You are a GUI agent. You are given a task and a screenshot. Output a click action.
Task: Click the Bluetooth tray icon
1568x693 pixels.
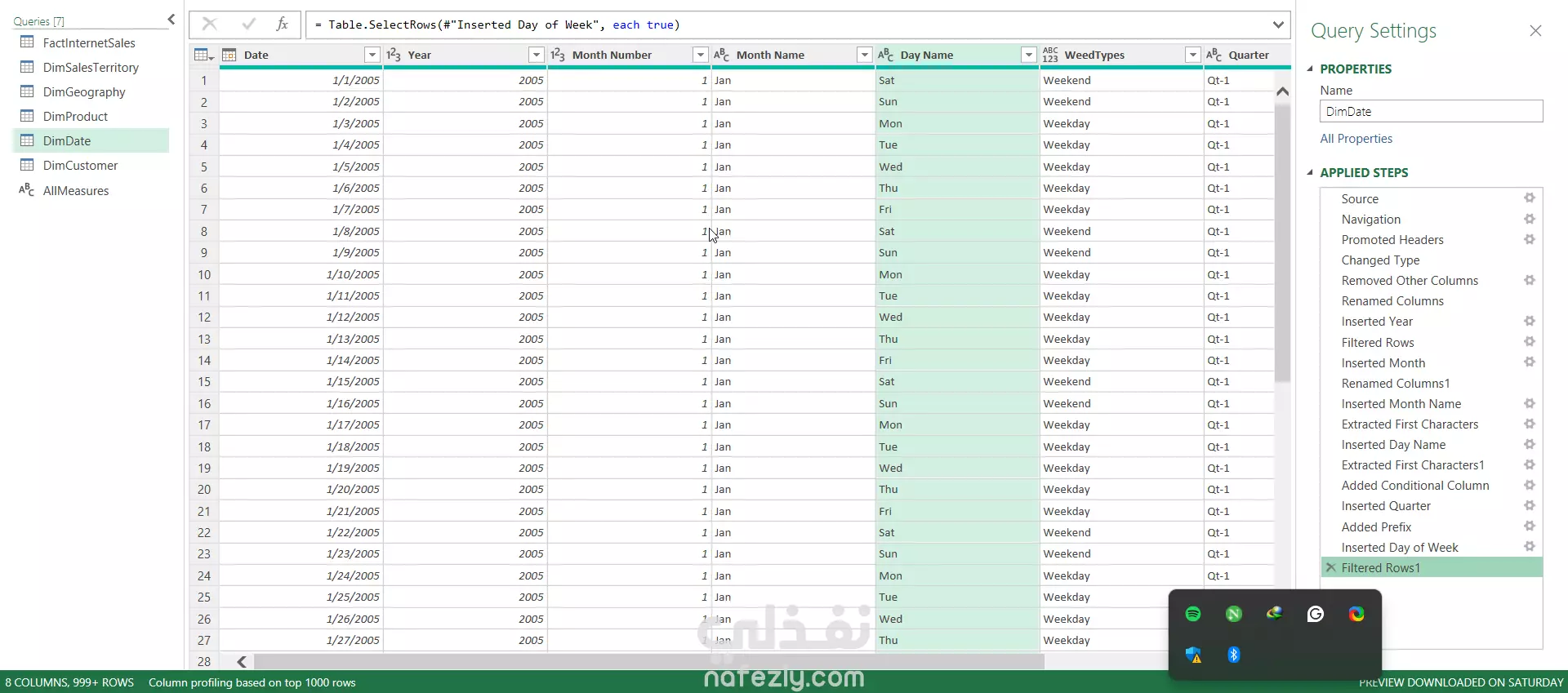(x=1234, y=655)
